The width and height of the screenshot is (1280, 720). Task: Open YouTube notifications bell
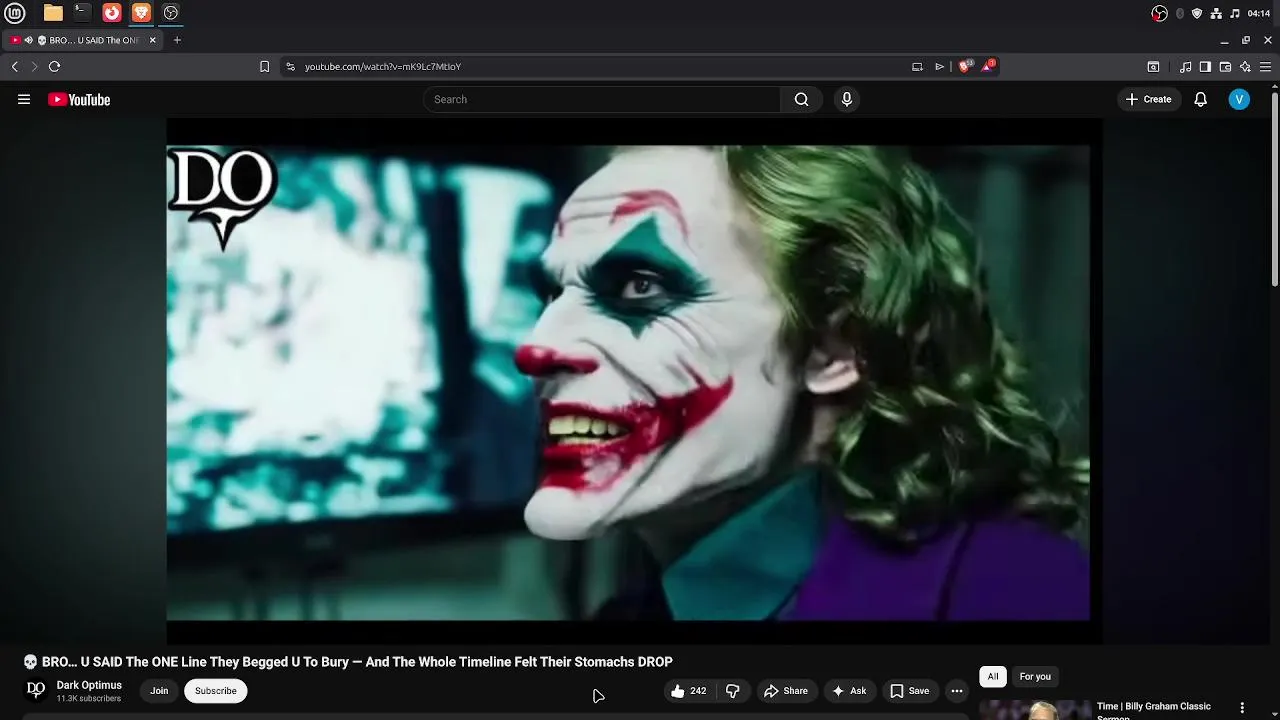(x=1201, y=99)
